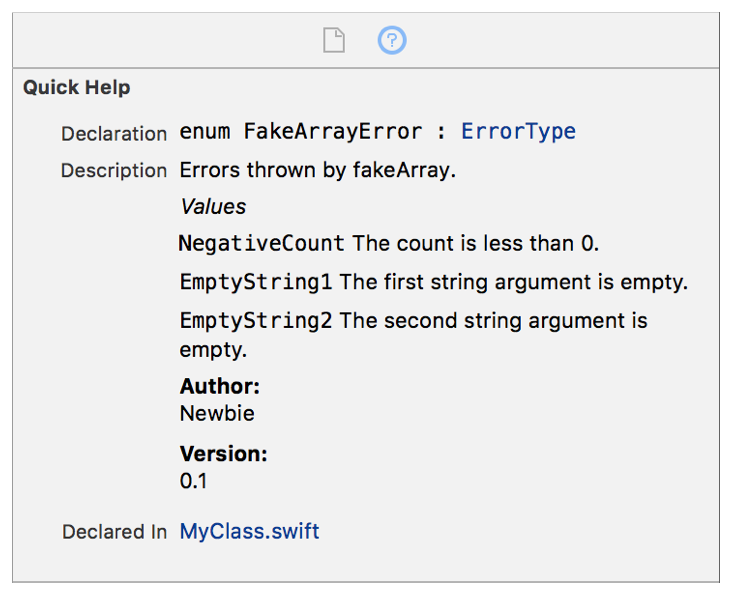Click the EmptyString2 value name
This screenshot has width=732, height=595.
click(x=255, y=321)
